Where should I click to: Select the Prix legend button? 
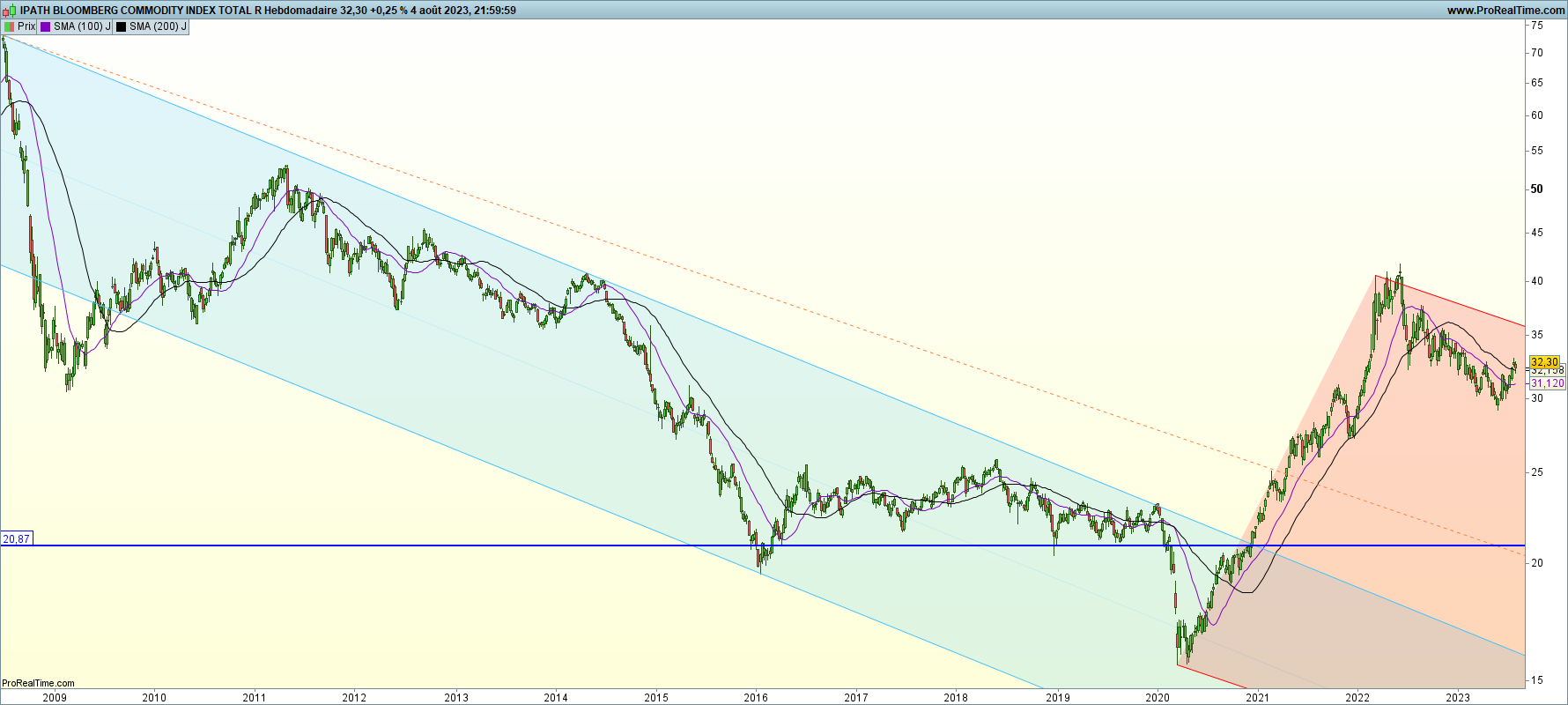(19, 26)
